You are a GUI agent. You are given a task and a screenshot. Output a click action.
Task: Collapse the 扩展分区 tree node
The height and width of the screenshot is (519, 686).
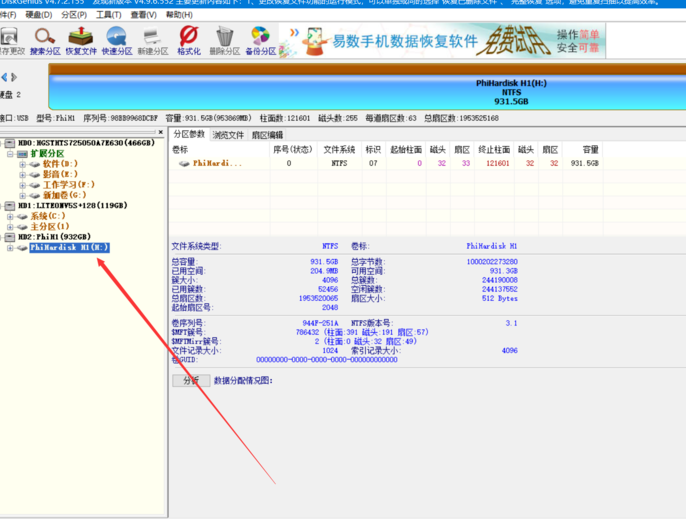(x=10, y=154)
